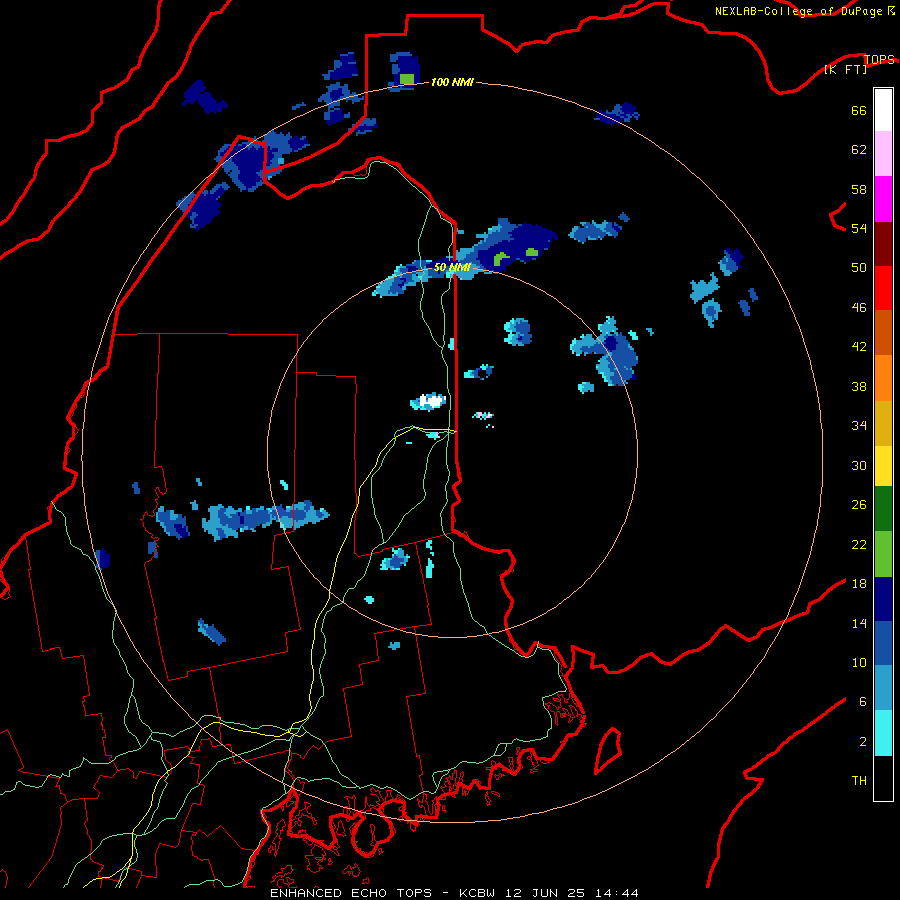Click the cyan legend swatch between 6 and 2

883,733
